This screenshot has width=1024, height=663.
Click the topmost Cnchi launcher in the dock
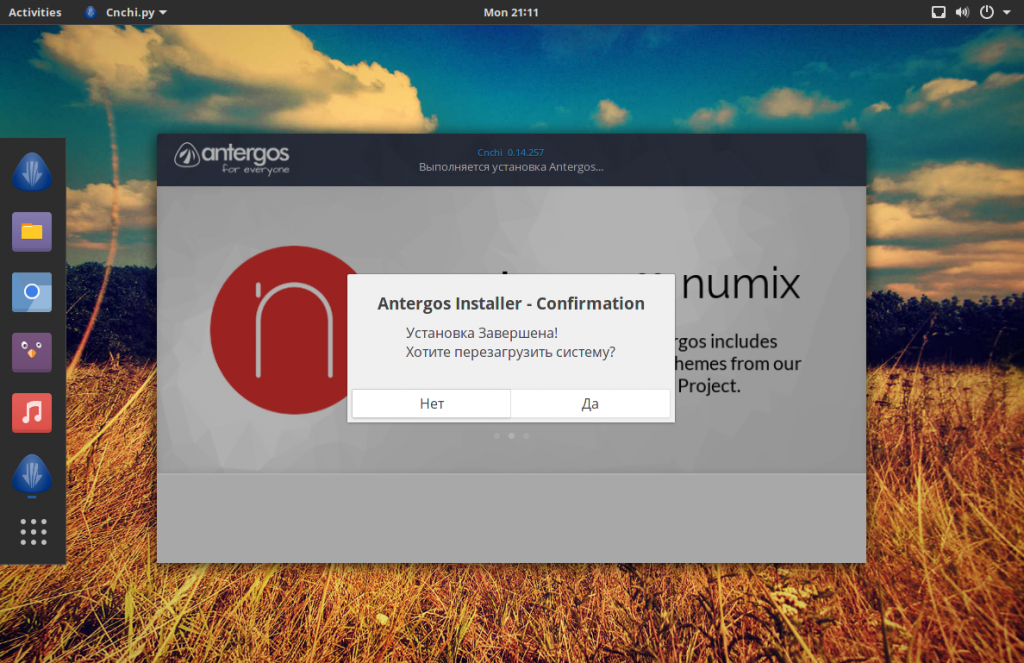tap(32, 171)
